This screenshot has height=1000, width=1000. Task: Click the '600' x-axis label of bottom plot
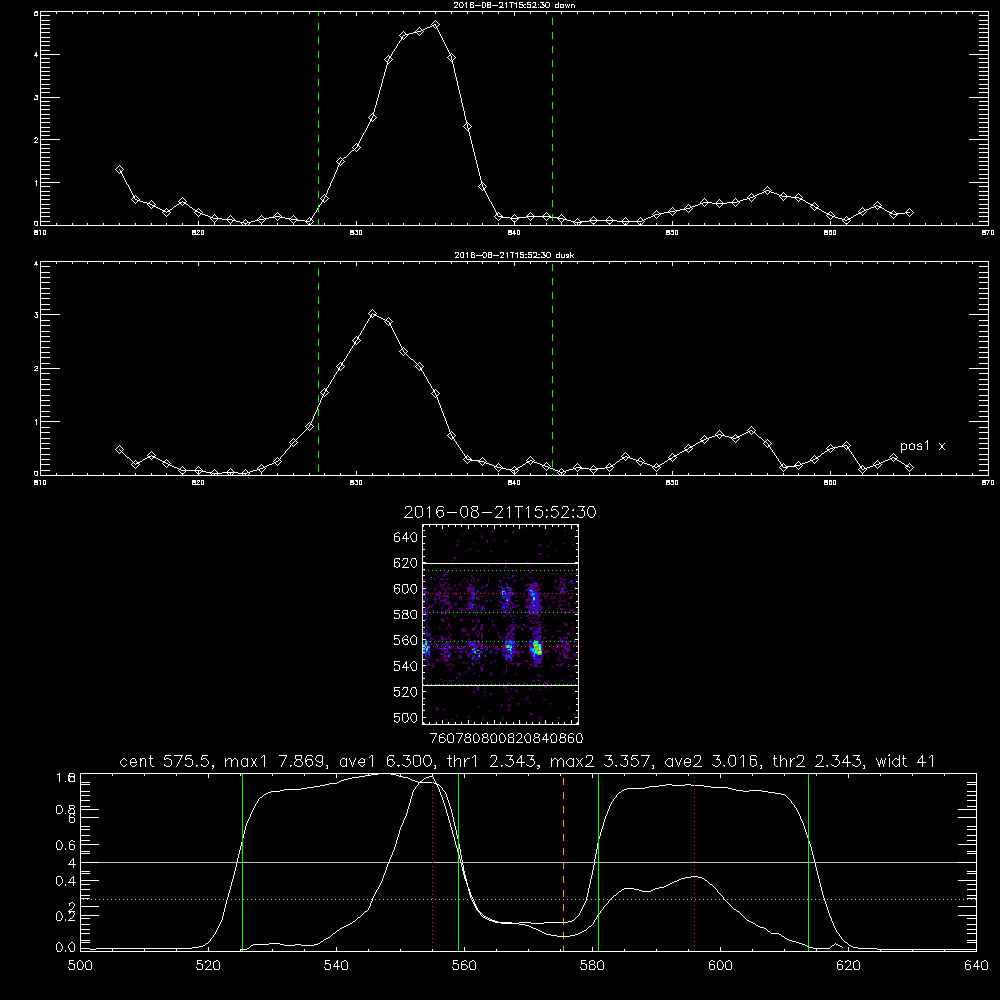720,966
